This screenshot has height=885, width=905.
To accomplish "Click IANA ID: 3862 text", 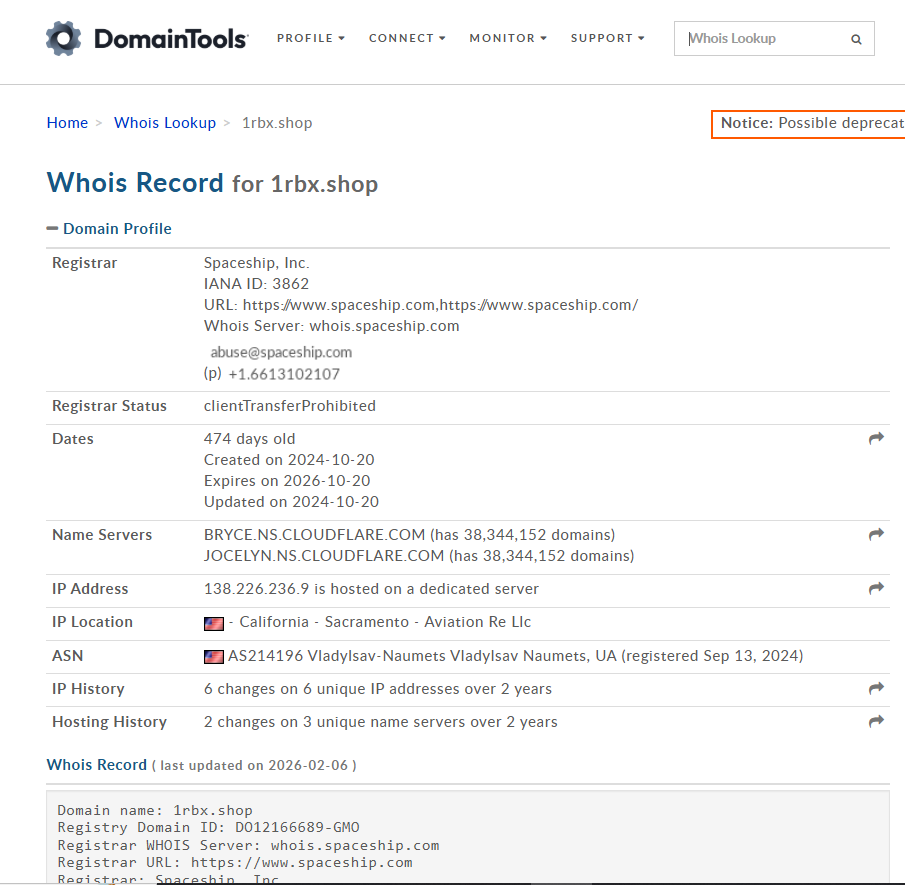I will tap(256, 284).
